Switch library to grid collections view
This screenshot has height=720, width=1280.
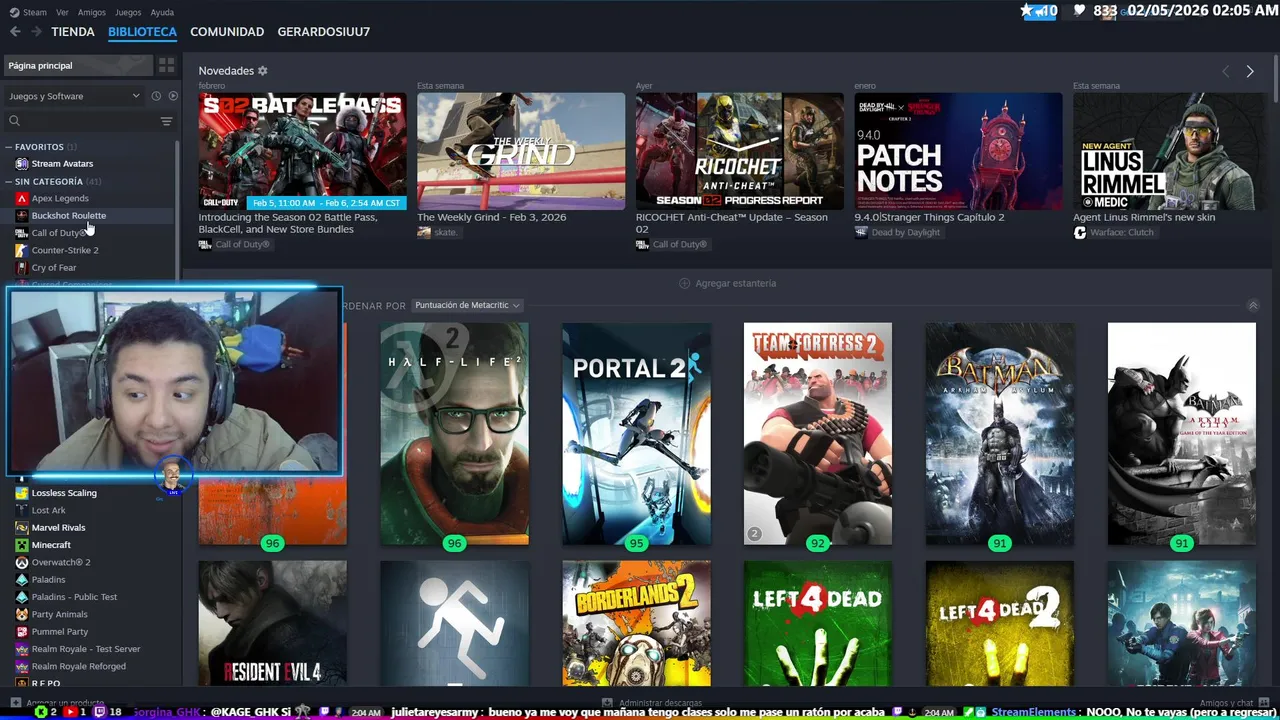(166, 65)
